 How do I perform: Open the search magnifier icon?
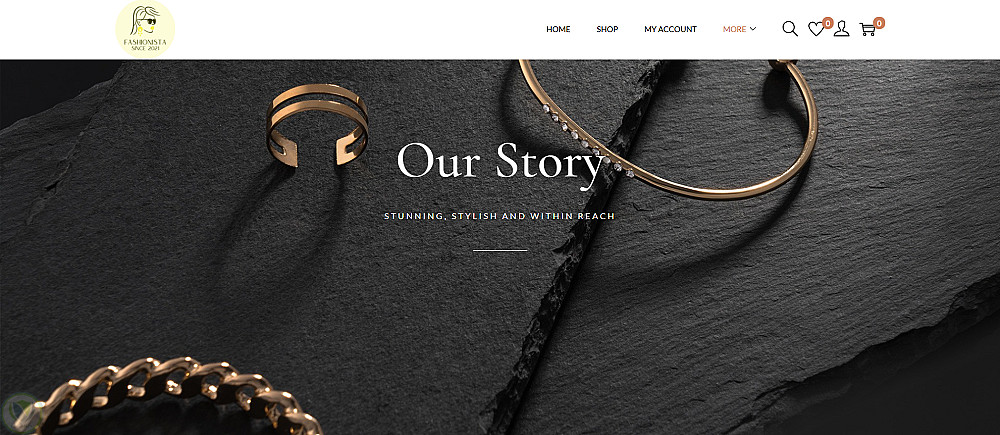click(790, 29)
